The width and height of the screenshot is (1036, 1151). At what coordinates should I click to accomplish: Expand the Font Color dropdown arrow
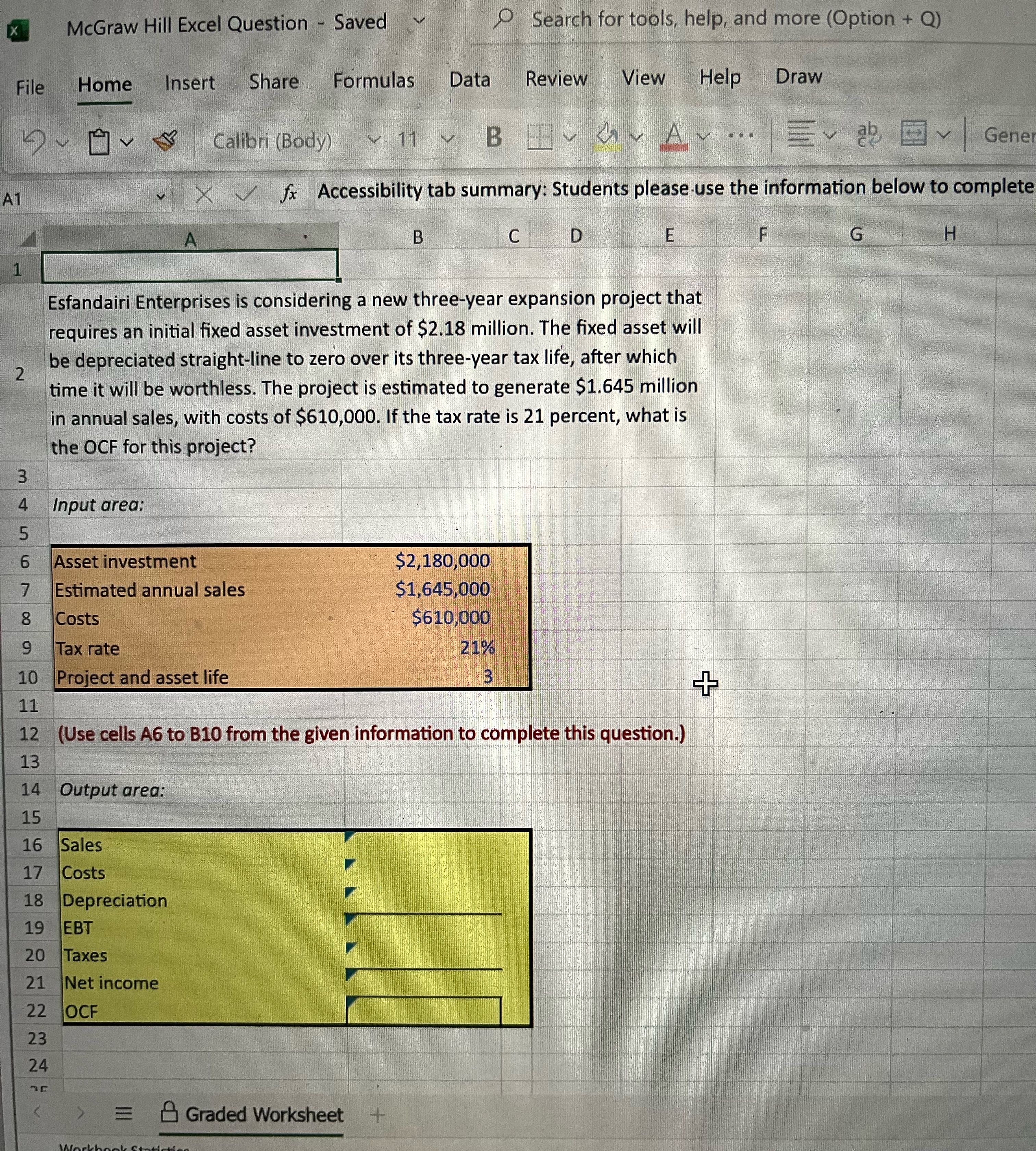point(704,136)
